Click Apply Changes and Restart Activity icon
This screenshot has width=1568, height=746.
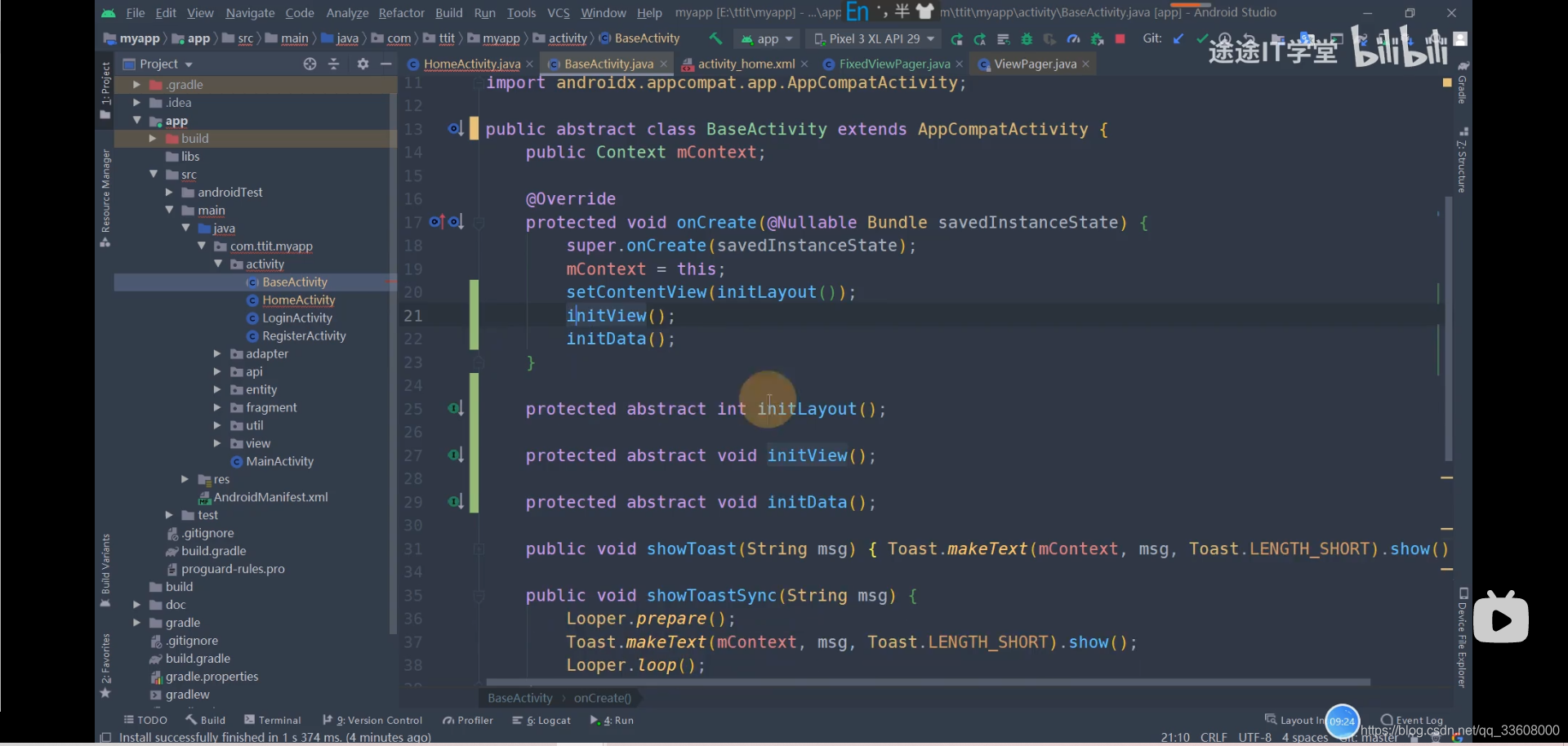(980, 39)
